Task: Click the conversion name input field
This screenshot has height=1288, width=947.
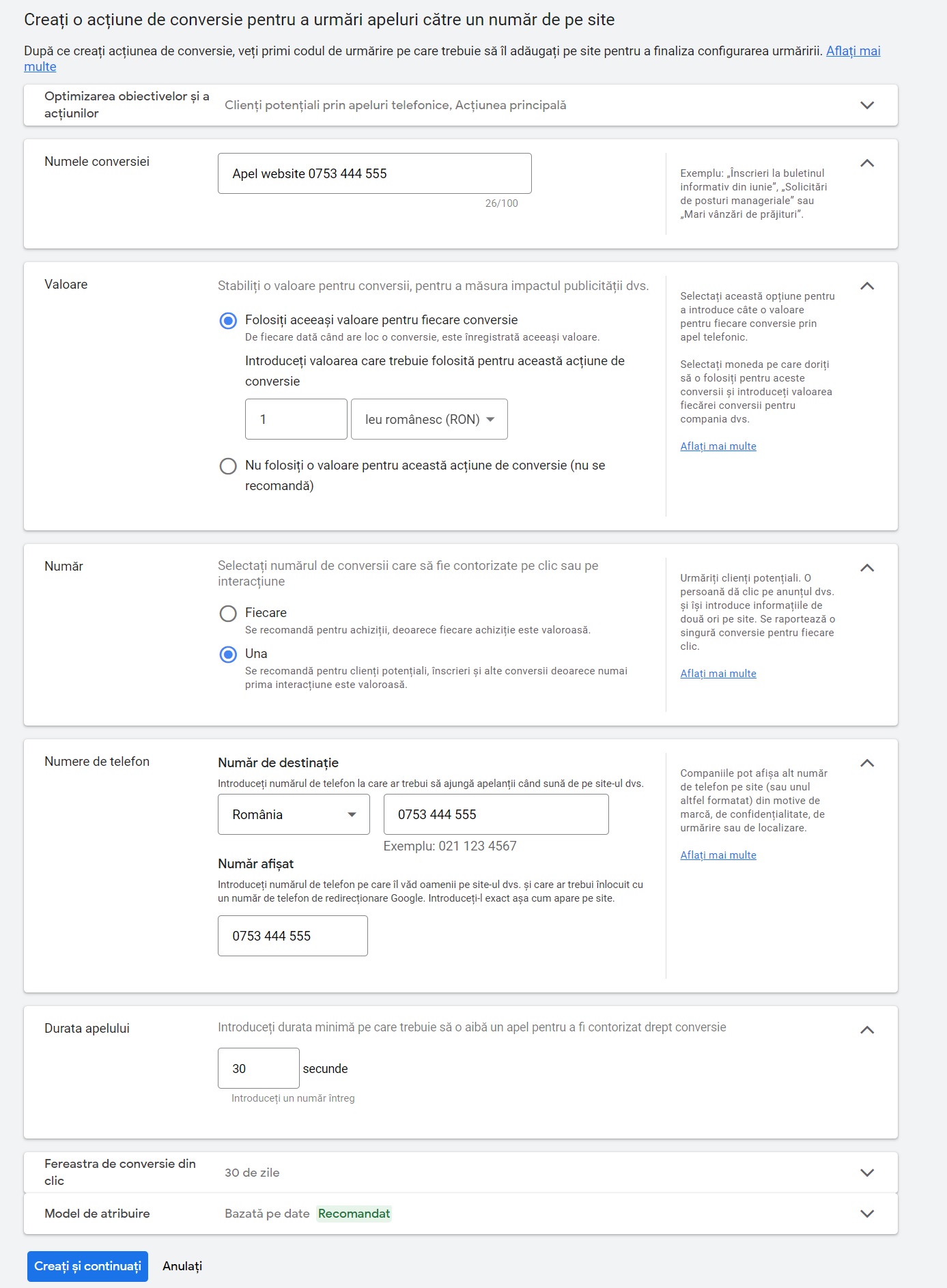Action: (x=374, y=173)
